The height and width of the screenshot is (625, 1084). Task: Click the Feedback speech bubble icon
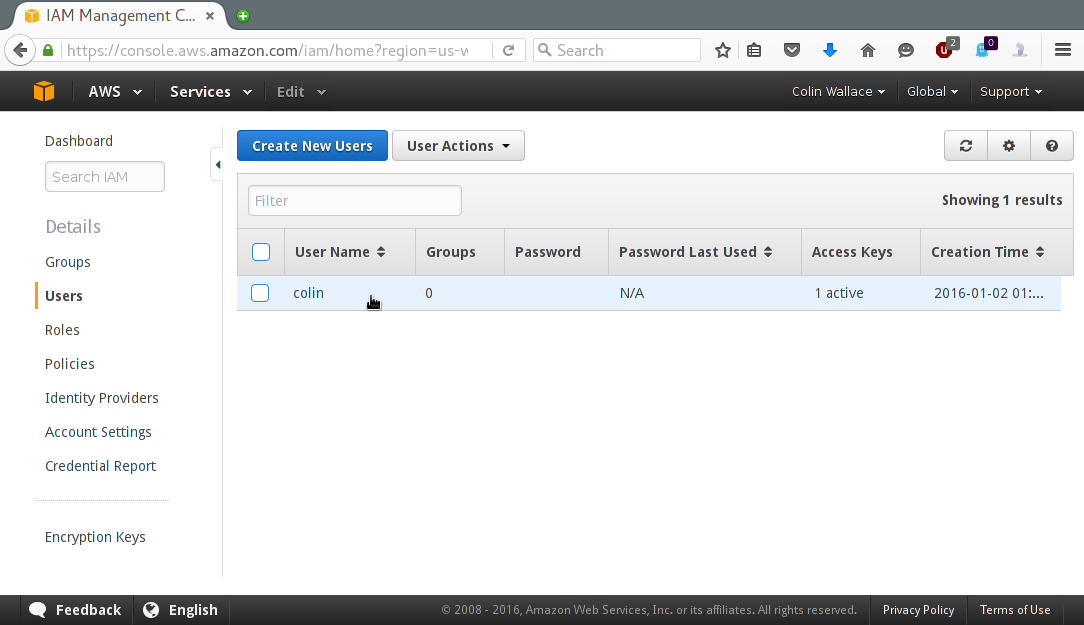coord(37,610)
